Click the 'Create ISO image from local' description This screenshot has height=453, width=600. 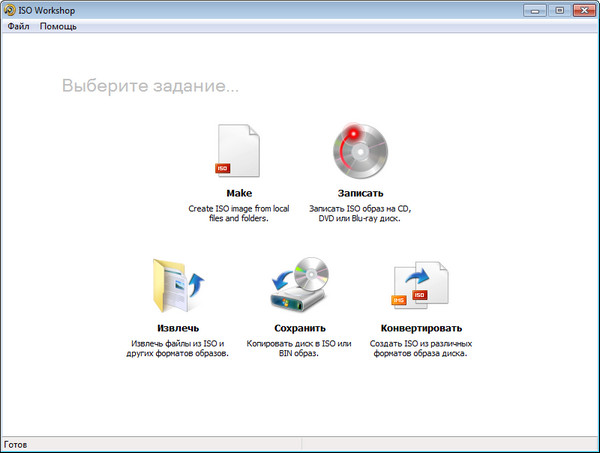click(x=239, y=208)
